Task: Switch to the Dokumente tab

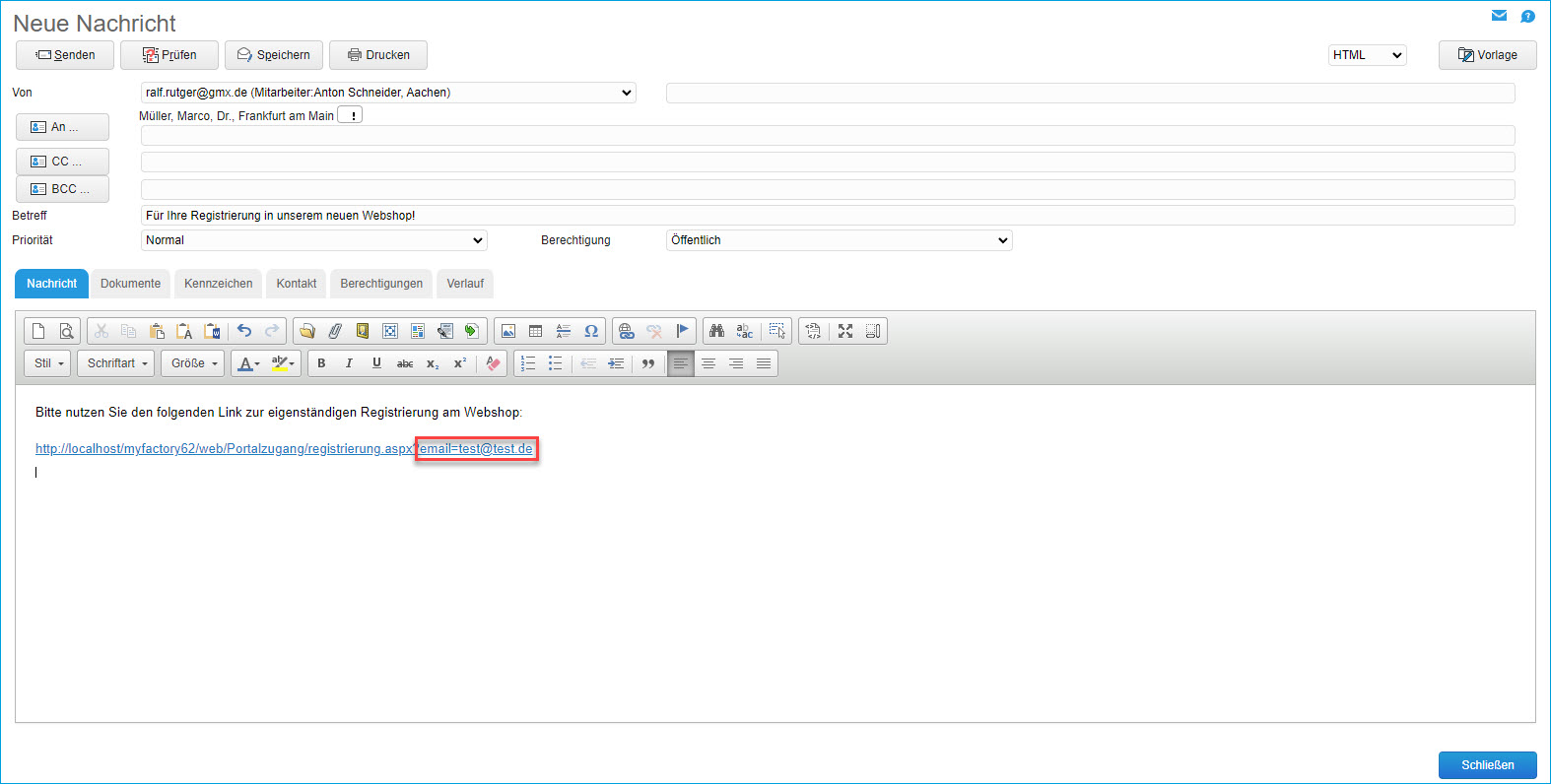Action: (x=130, y=284)
